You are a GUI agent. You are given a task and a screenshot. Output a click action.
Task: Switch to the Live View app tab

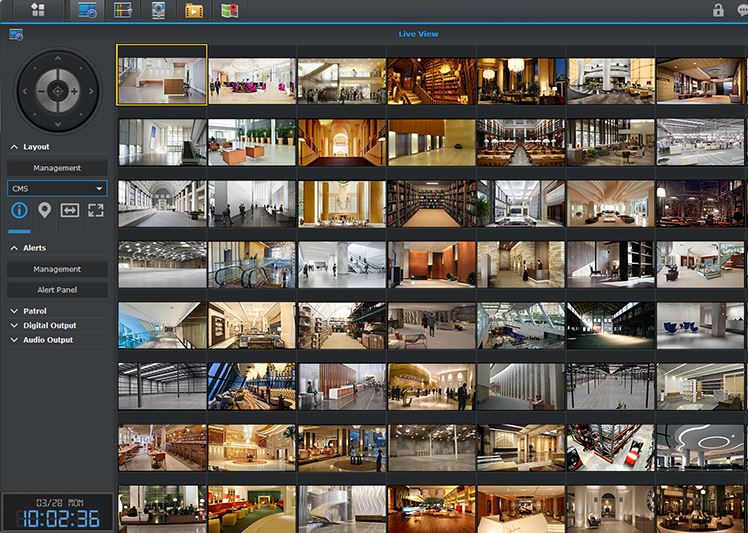[x=87, y=11]
